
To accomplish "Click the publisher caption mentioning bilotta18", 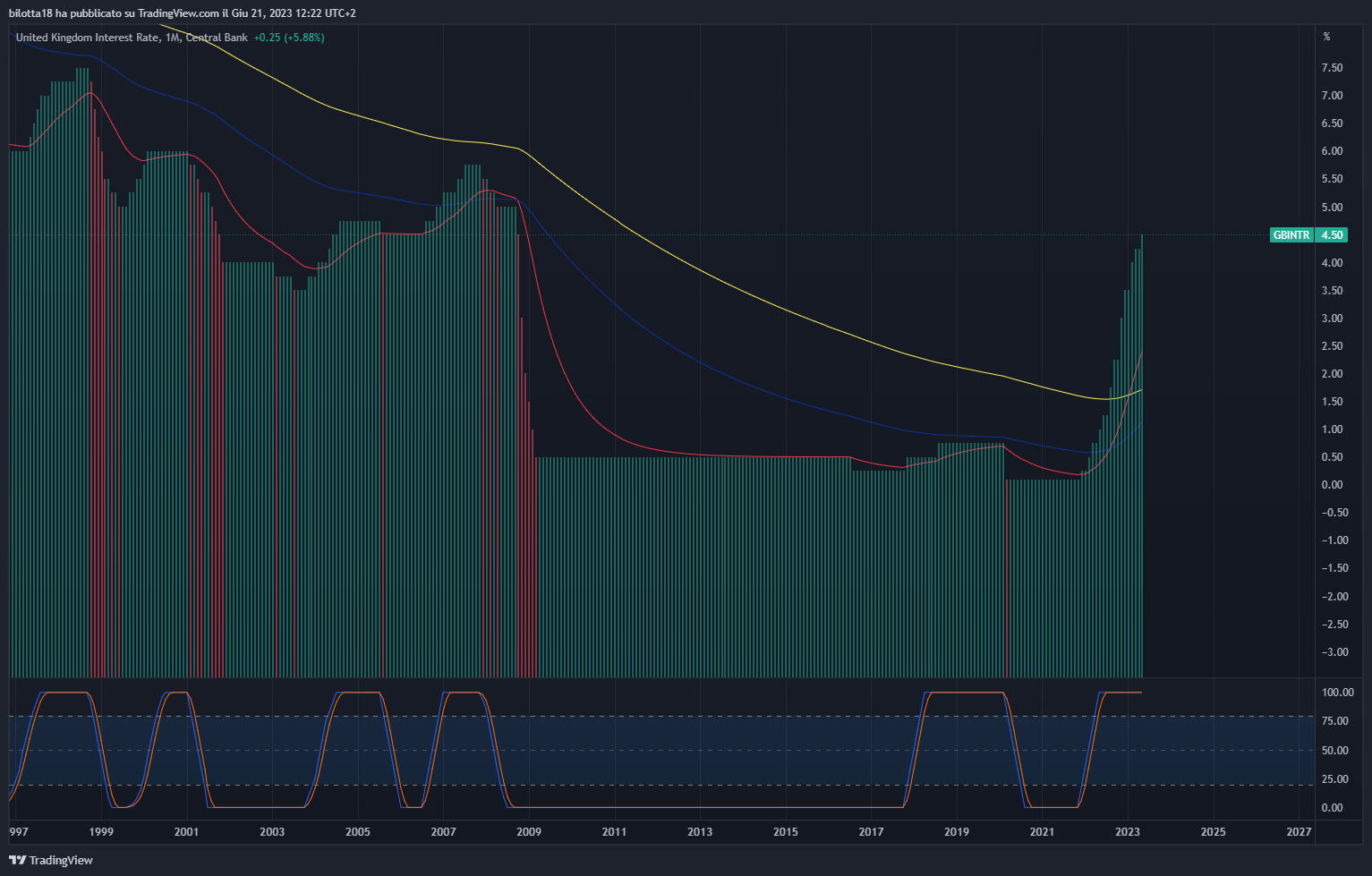I will 182,13.
